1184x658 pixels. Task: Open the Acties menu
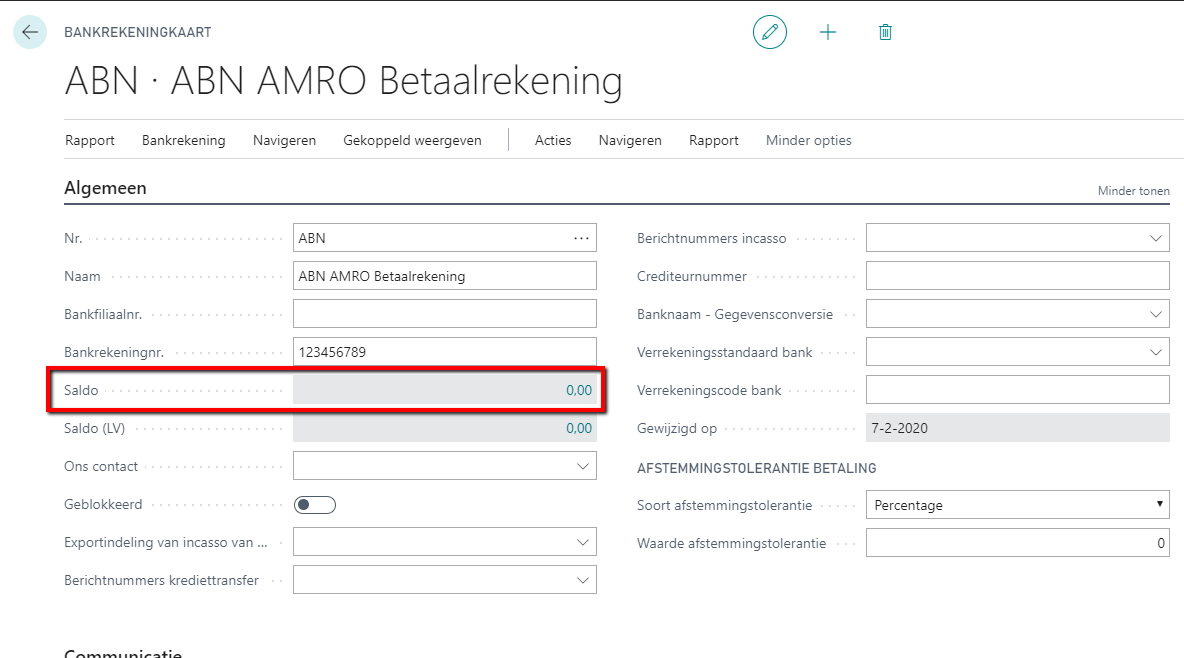point(553,141)
